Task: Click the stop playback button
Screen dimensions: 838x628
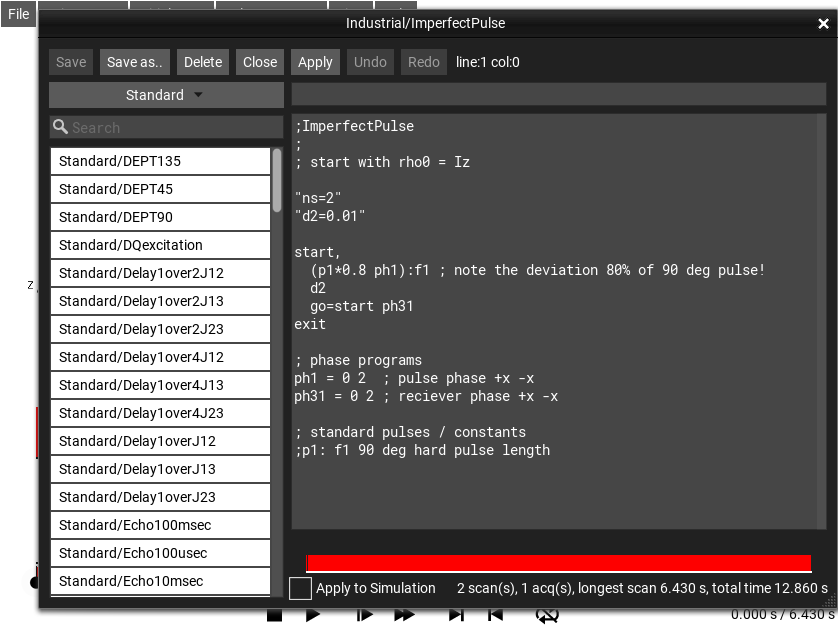Action: coord(274,616)
